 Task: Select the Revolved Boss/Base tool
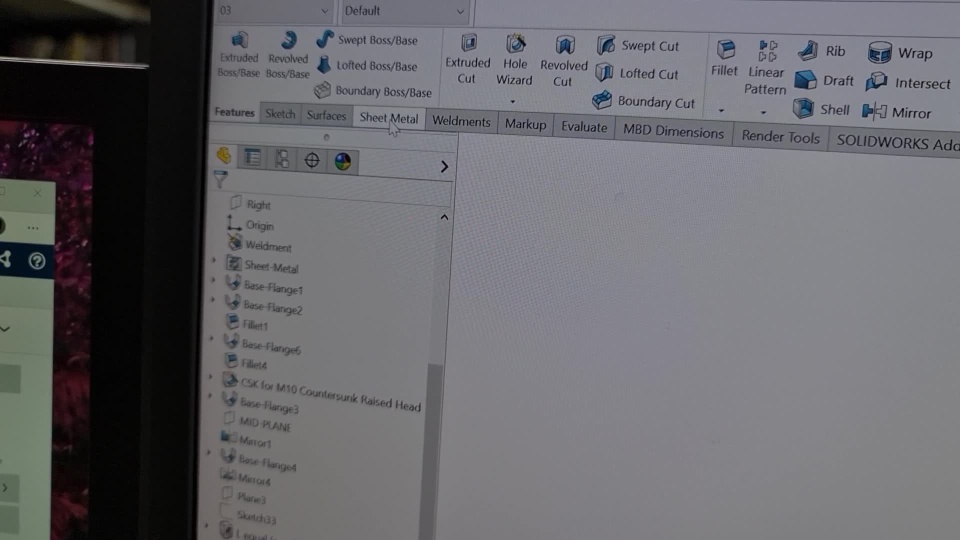click(x=288, y=56)
